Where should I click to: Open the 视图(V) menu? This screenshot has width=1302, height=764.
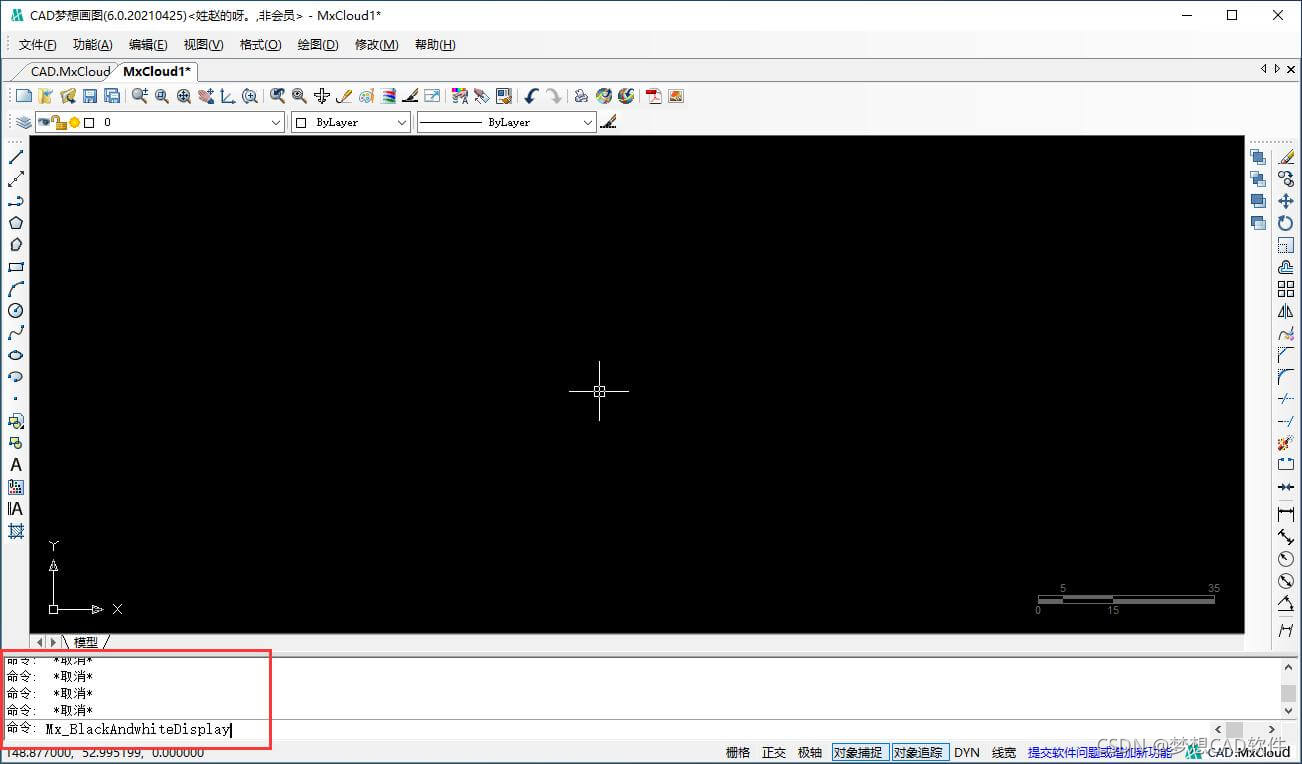click(x=204, y=45)
